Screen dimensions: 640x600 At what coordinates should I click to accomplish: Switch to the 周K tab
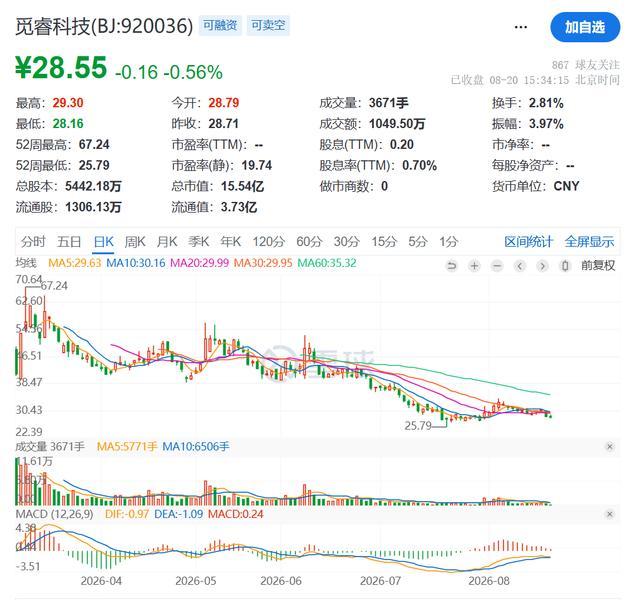point(135,242)
